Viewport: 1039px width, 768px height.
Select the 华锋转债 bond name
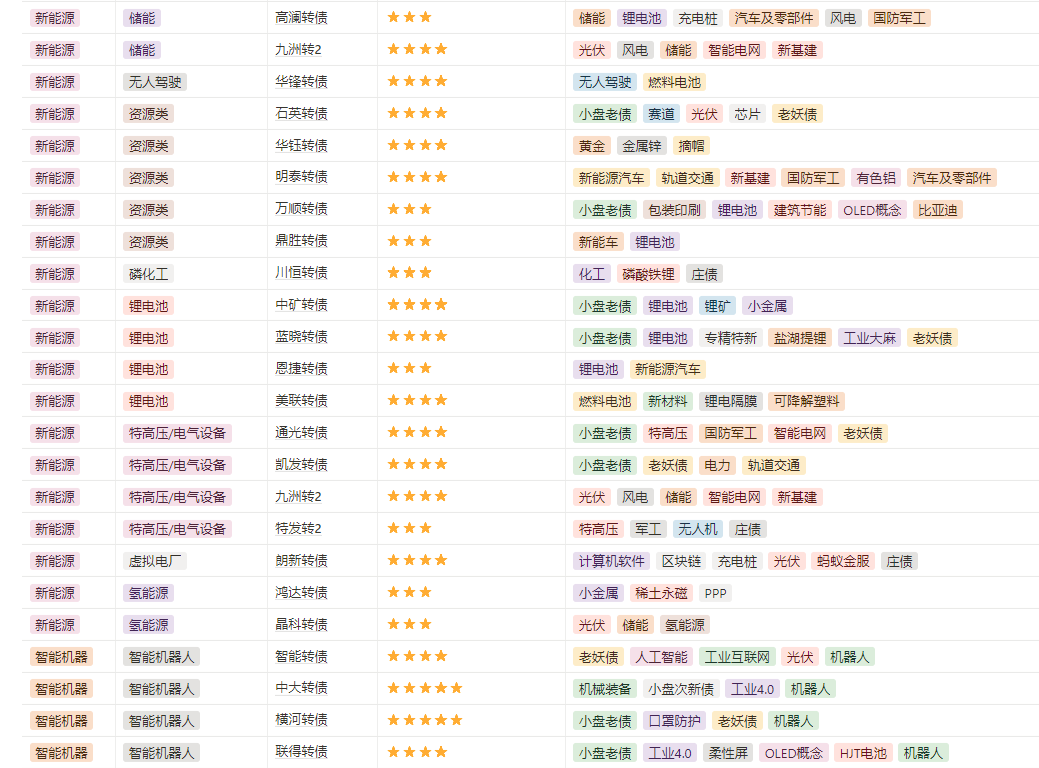pyautogui.click(x=301, y=82)
